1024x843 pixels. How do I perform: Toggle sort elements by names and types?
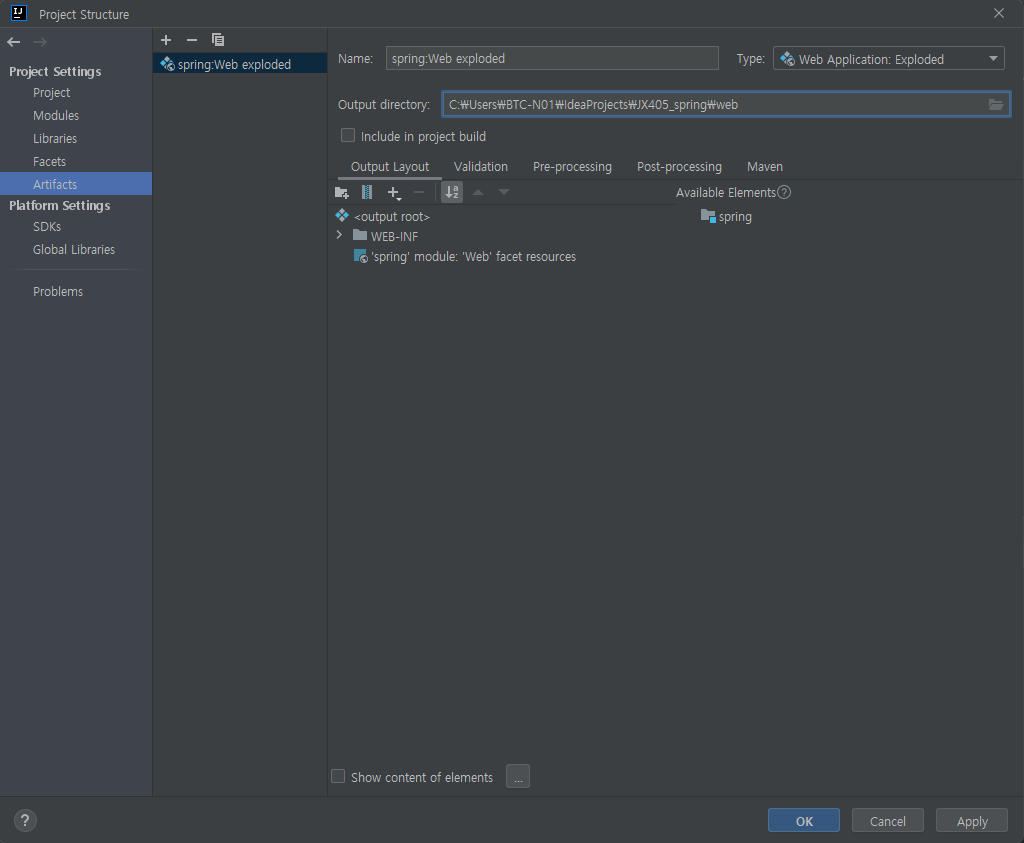tap(452, 192)
